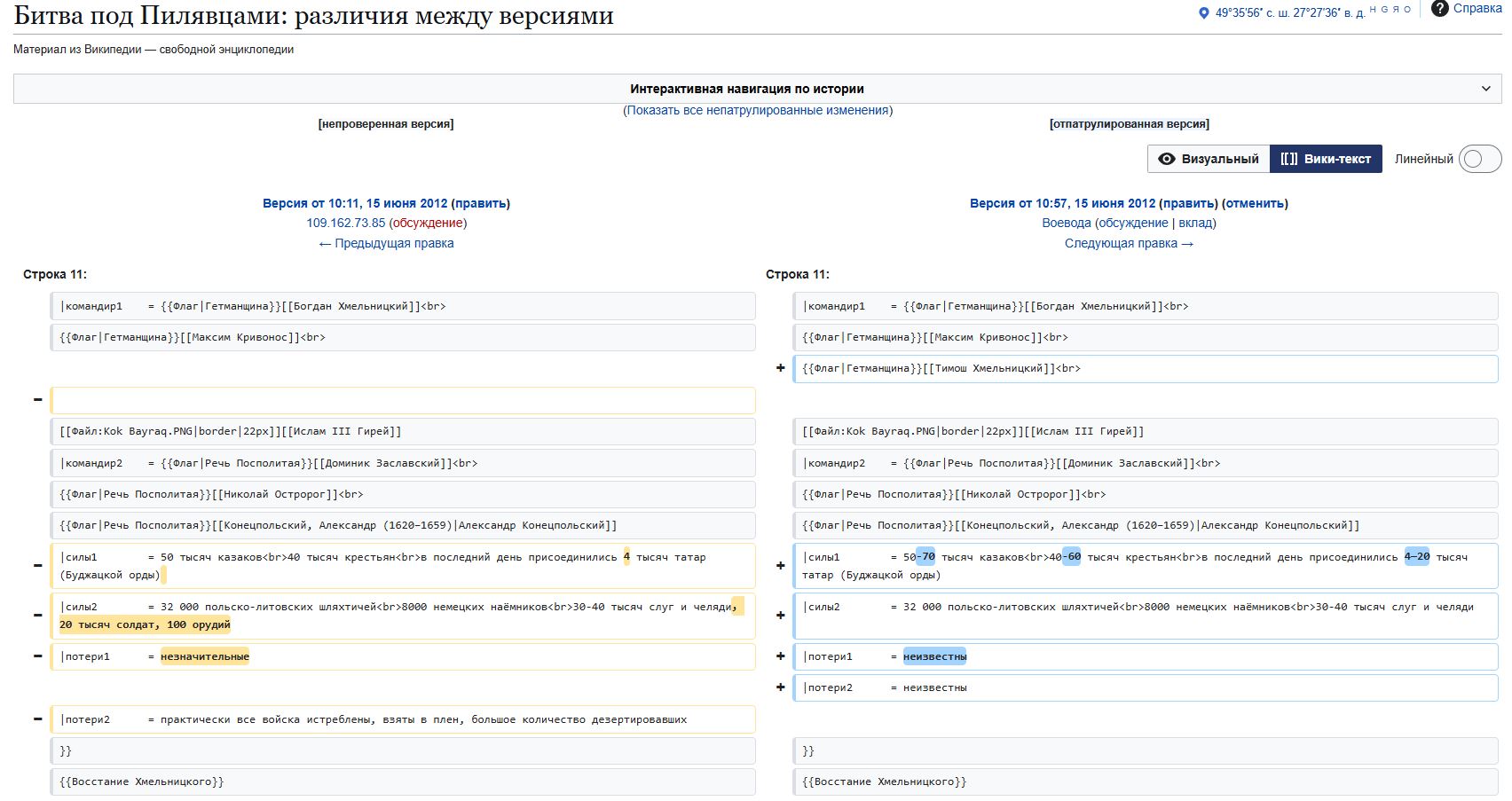1512x801 pixels.
Task: Expand Интерактивная навигация по истории panel
Action: (757, 89)
